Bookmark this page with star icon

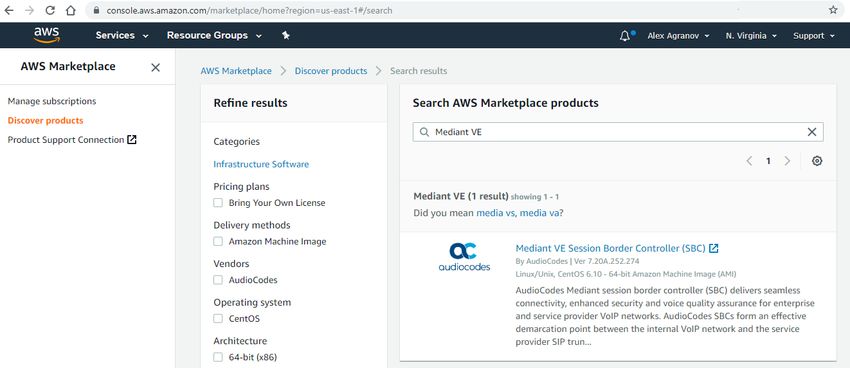pos(833,10)
